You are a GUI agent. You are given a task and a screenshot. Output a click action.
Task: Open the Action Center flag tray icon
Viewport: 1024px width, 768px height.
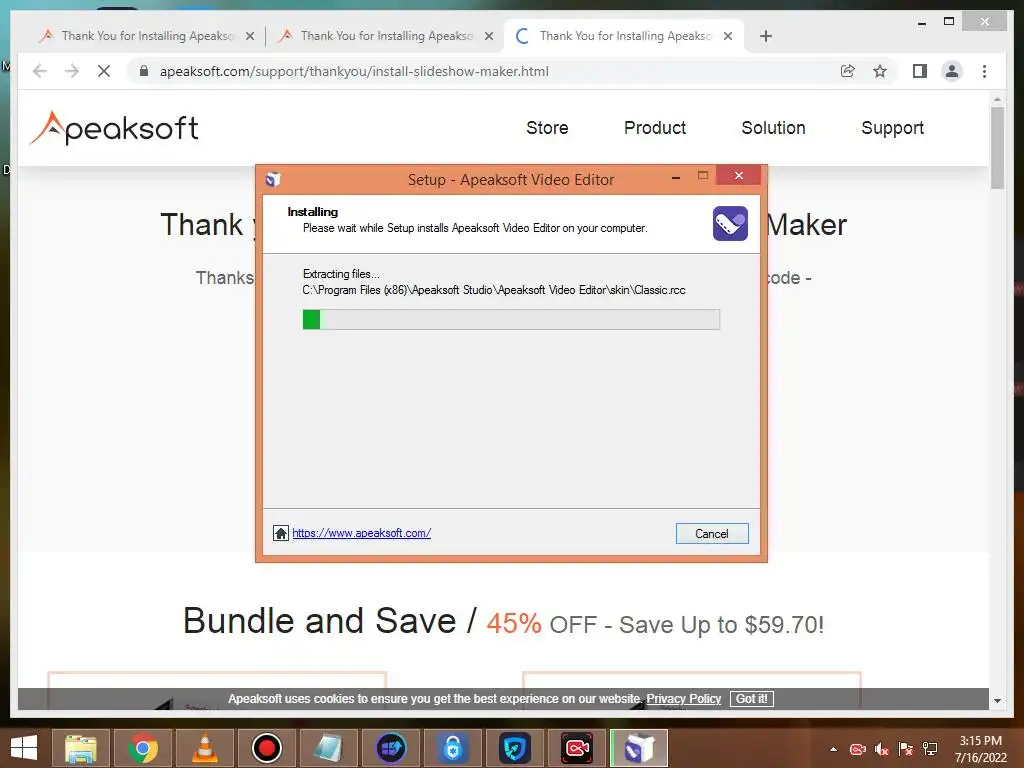pyautogui.click(x=906, y=749)
